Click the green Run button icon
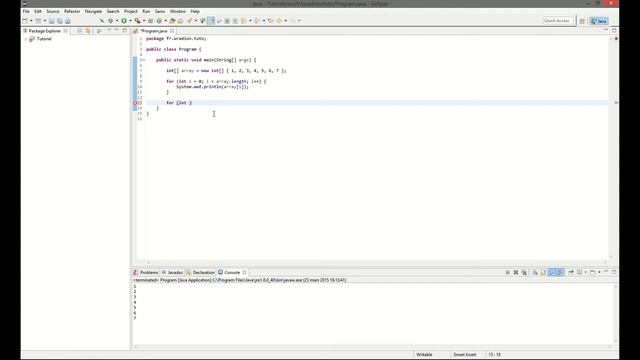This screenshot has height=360, width=640. [124, 20]
